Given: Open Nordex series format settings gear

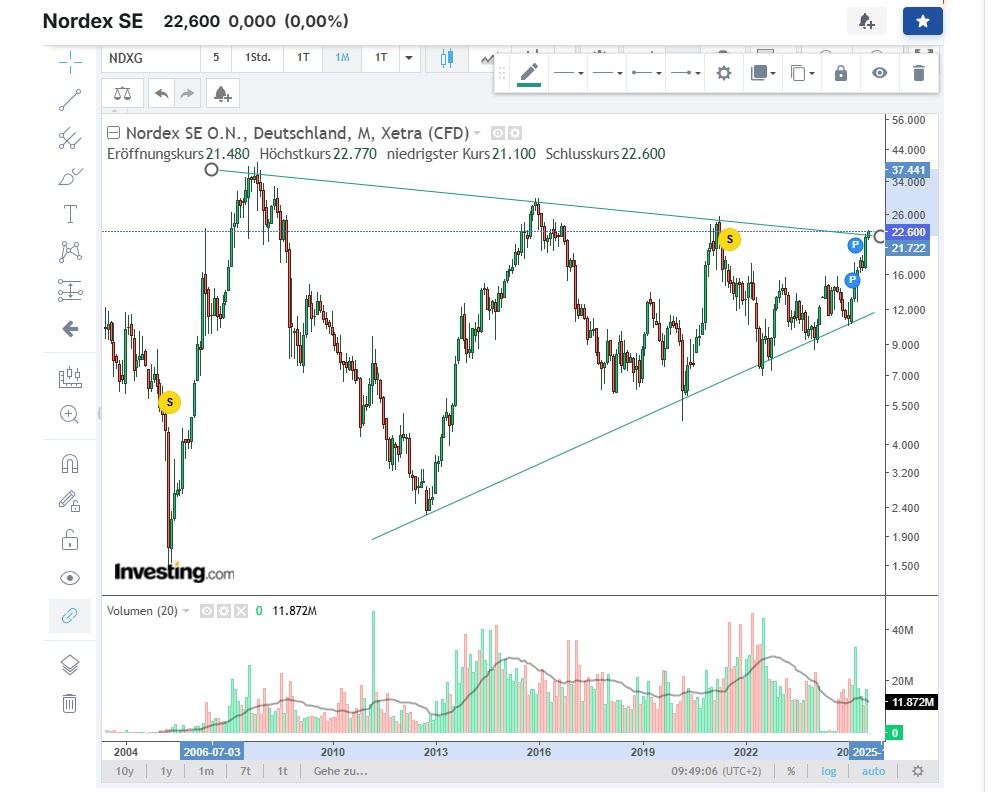Looking at the screenshot, I should (515, 133).
